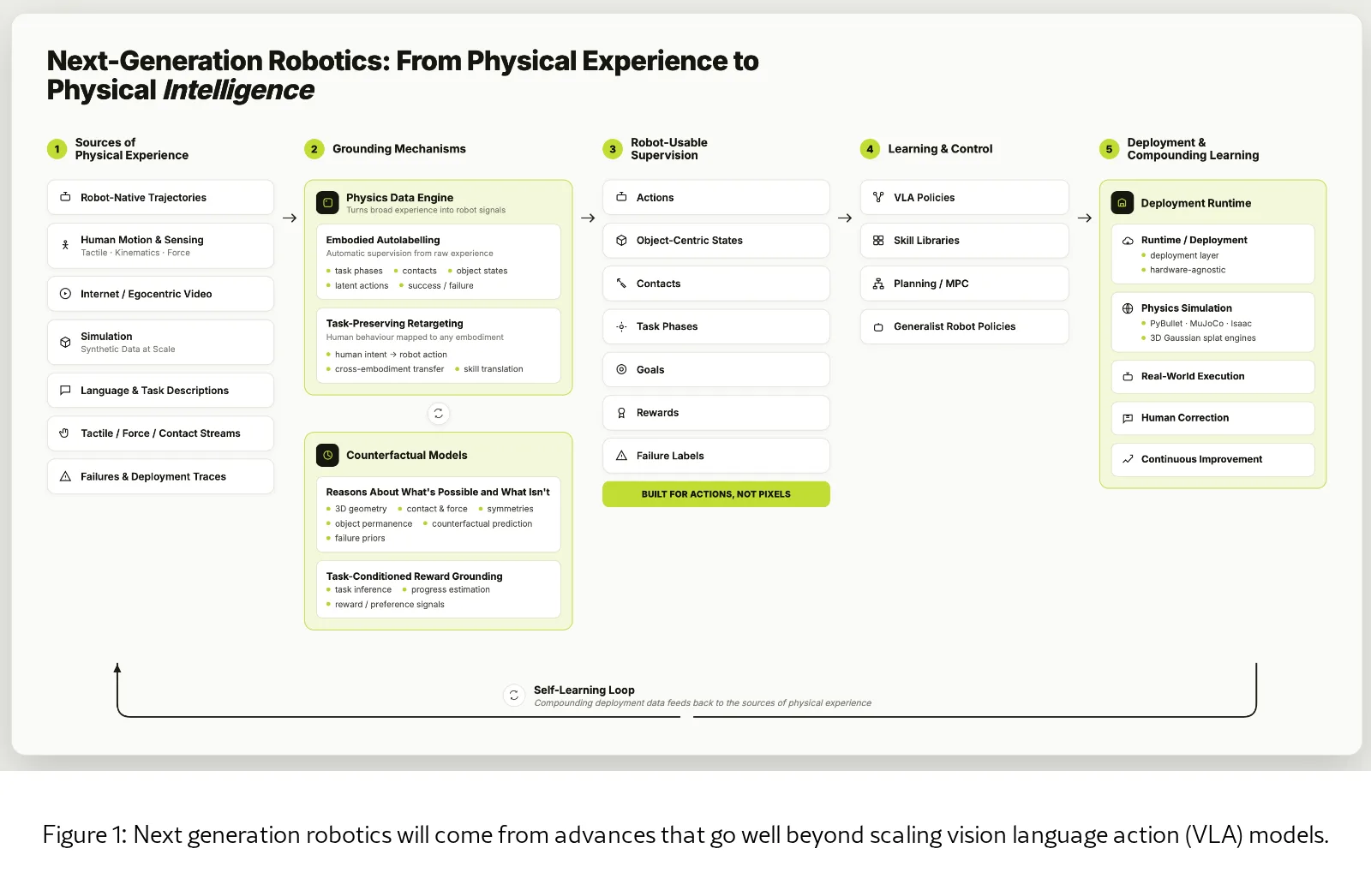Click the VLA Policies branch icon
This screenshot has height=896, width=1371.
pos(878,197)
